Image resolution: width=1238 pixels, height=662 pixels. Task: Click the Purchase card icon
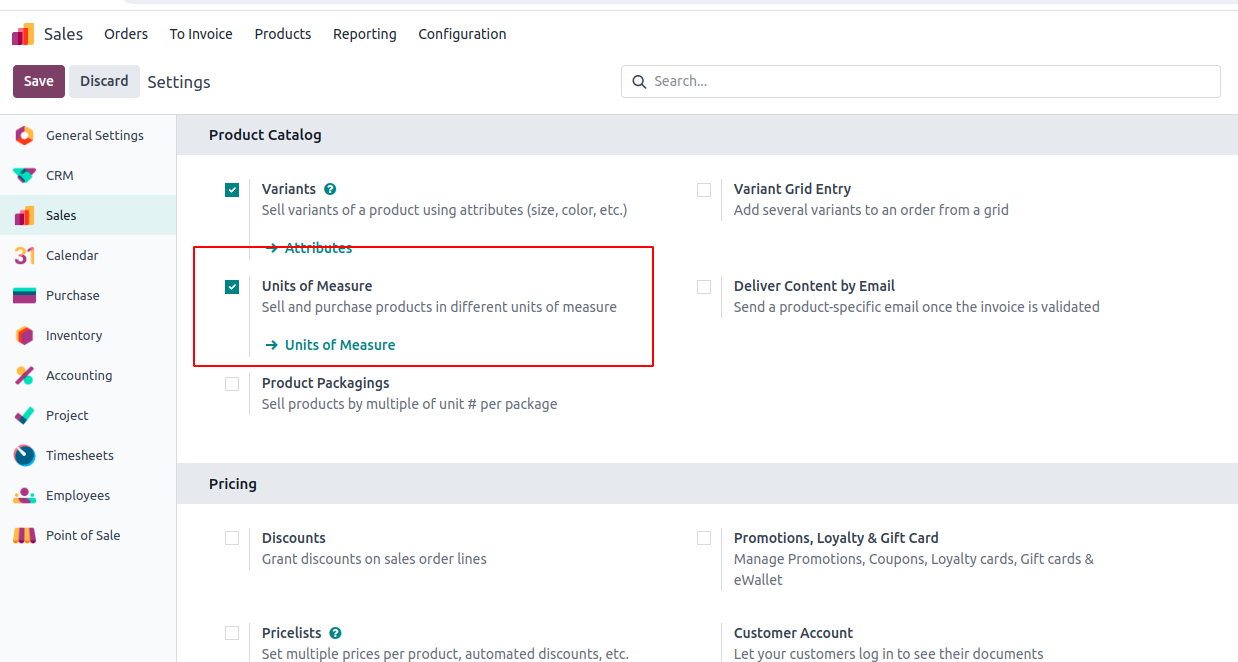pos(25,295)
